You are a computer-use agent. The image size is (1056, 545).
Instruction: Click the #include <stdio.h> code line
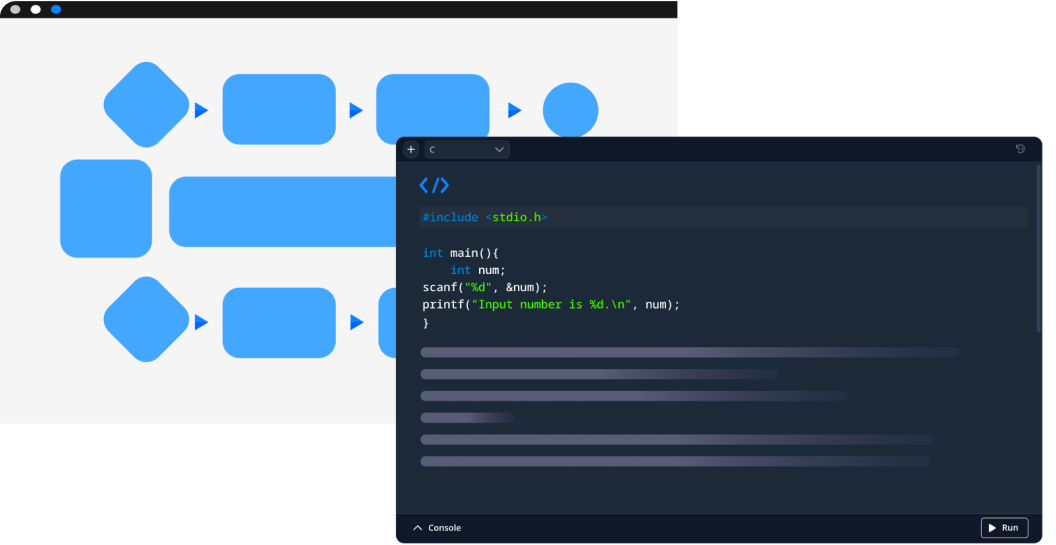tap(485, 217)
